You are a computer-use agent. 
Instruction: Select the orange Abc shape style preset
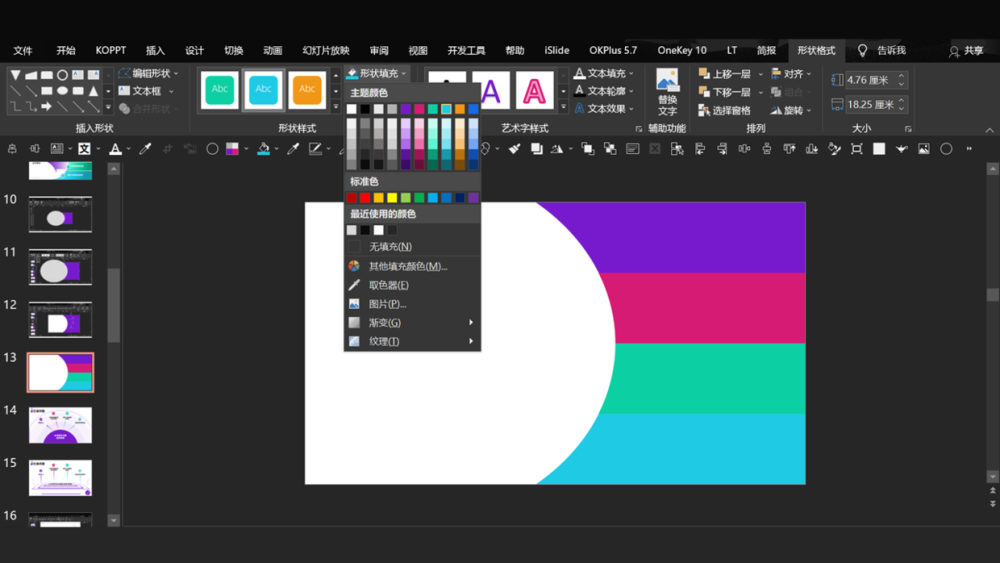point(307,89)
